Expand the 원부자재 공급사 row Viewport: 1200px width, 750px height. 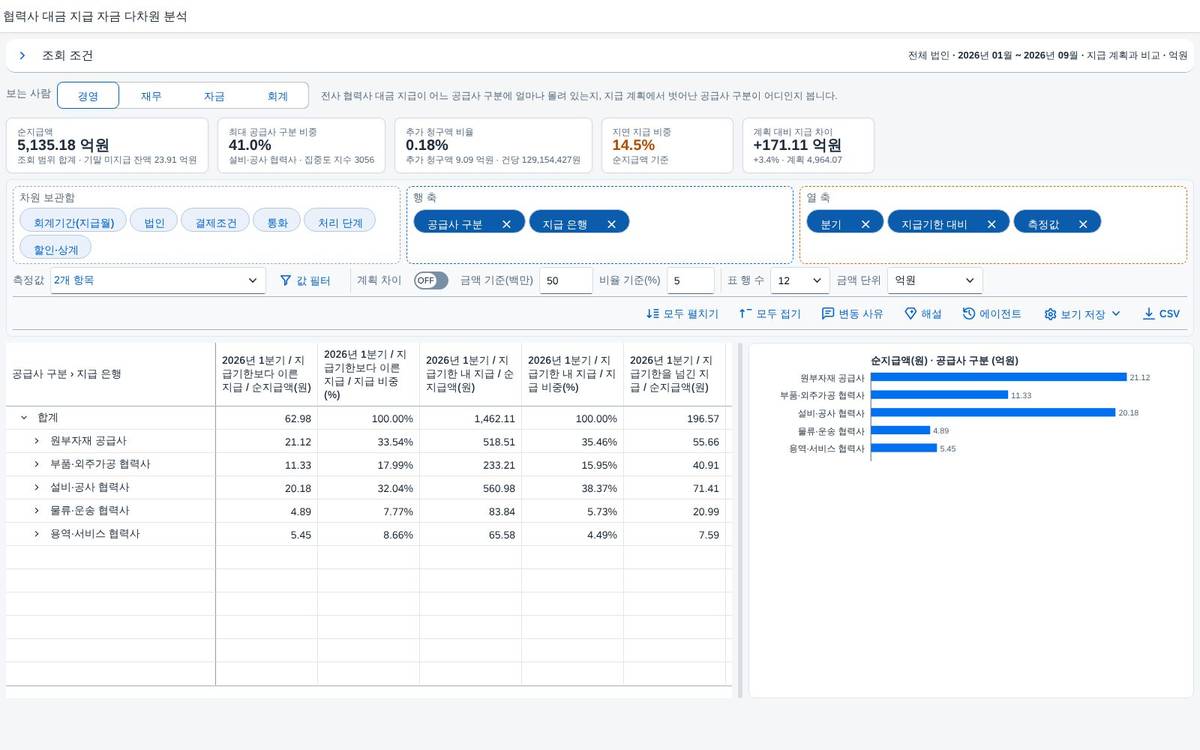coord(36,441)
